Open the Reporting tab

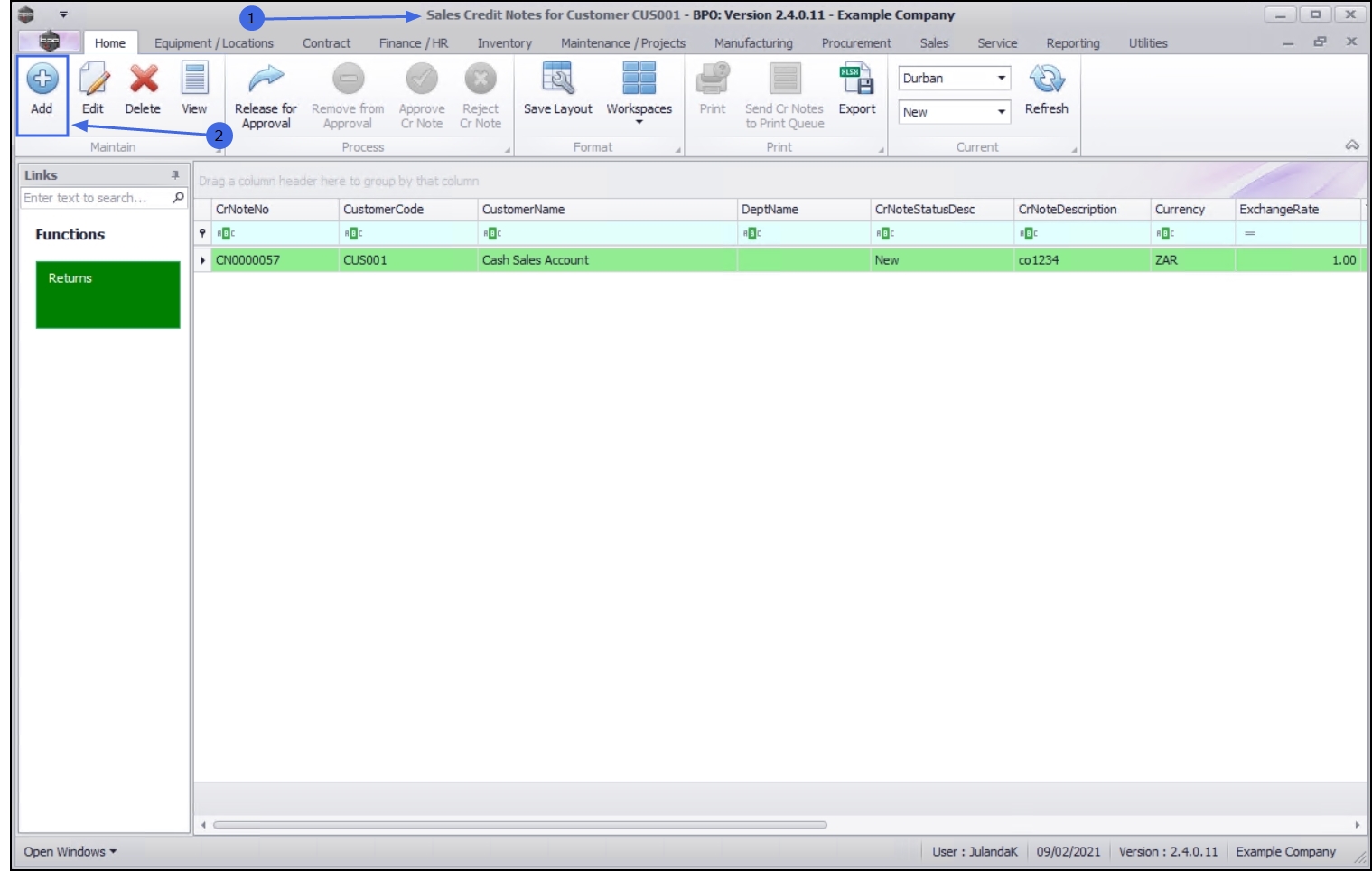pos(1073,42)
